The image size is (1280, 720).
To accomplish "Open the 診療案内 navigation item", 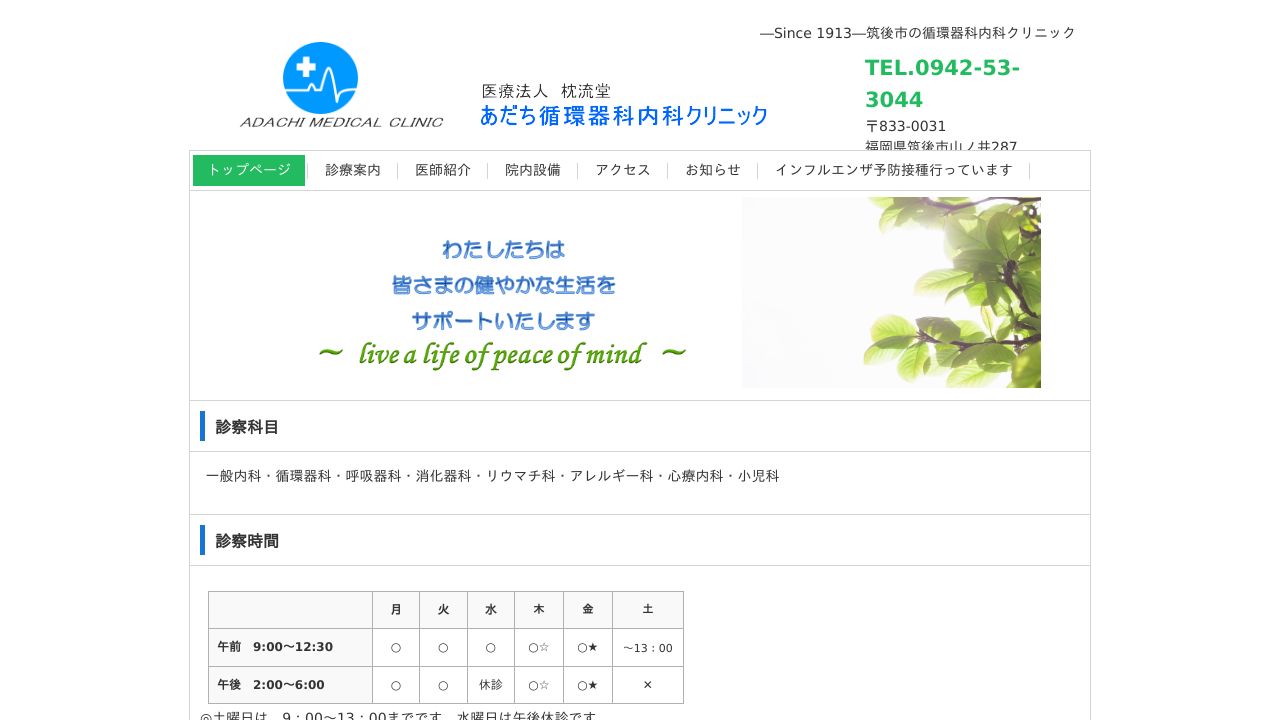I will click(352, 170).
